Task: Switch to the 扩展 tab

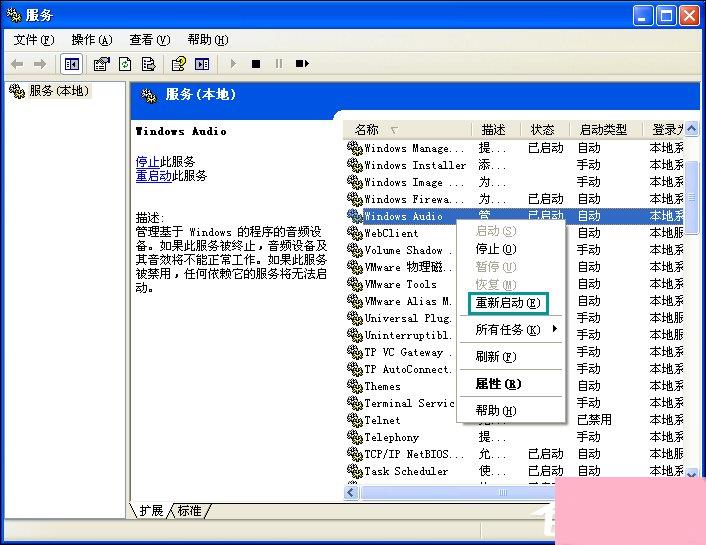Action: click(151, 511)
